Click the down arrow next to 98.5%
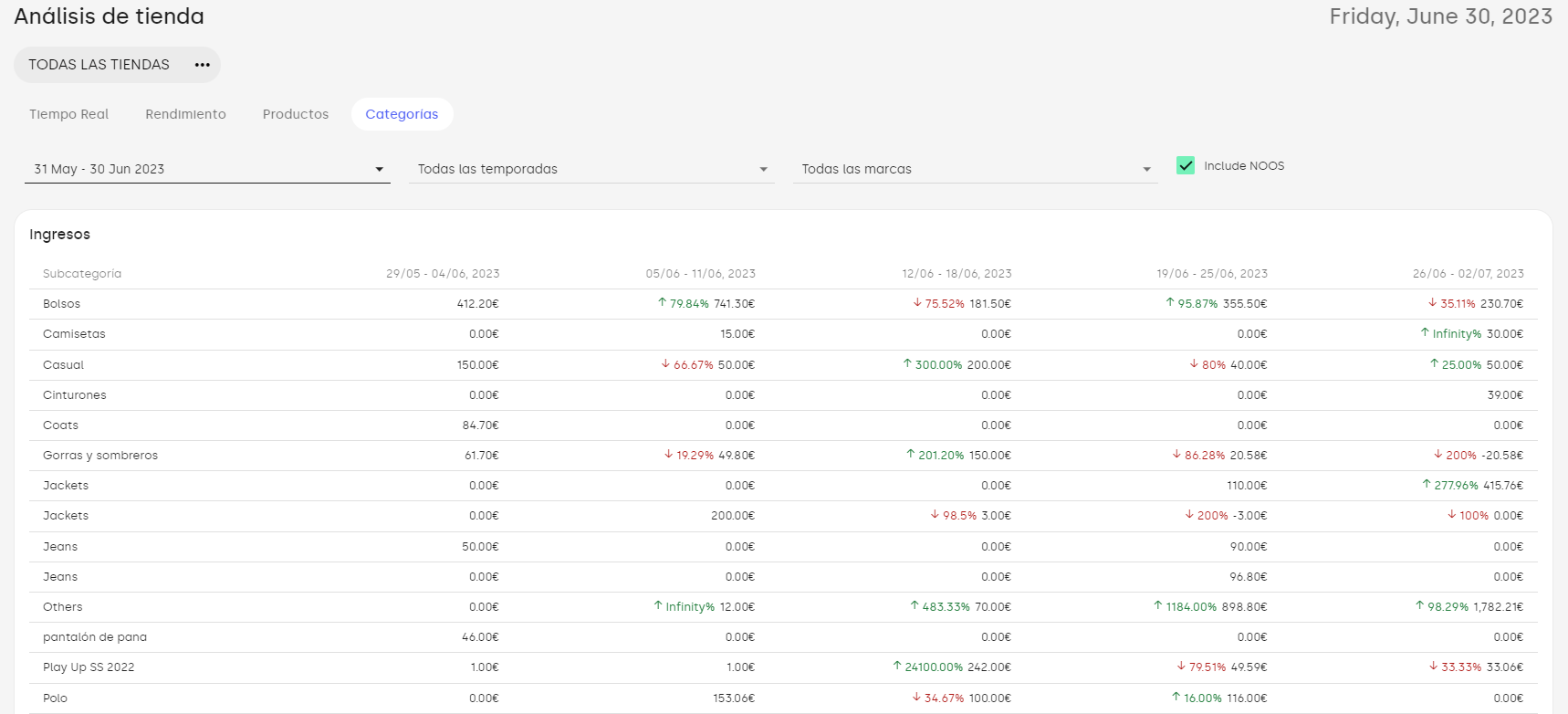 pos(935,514)
